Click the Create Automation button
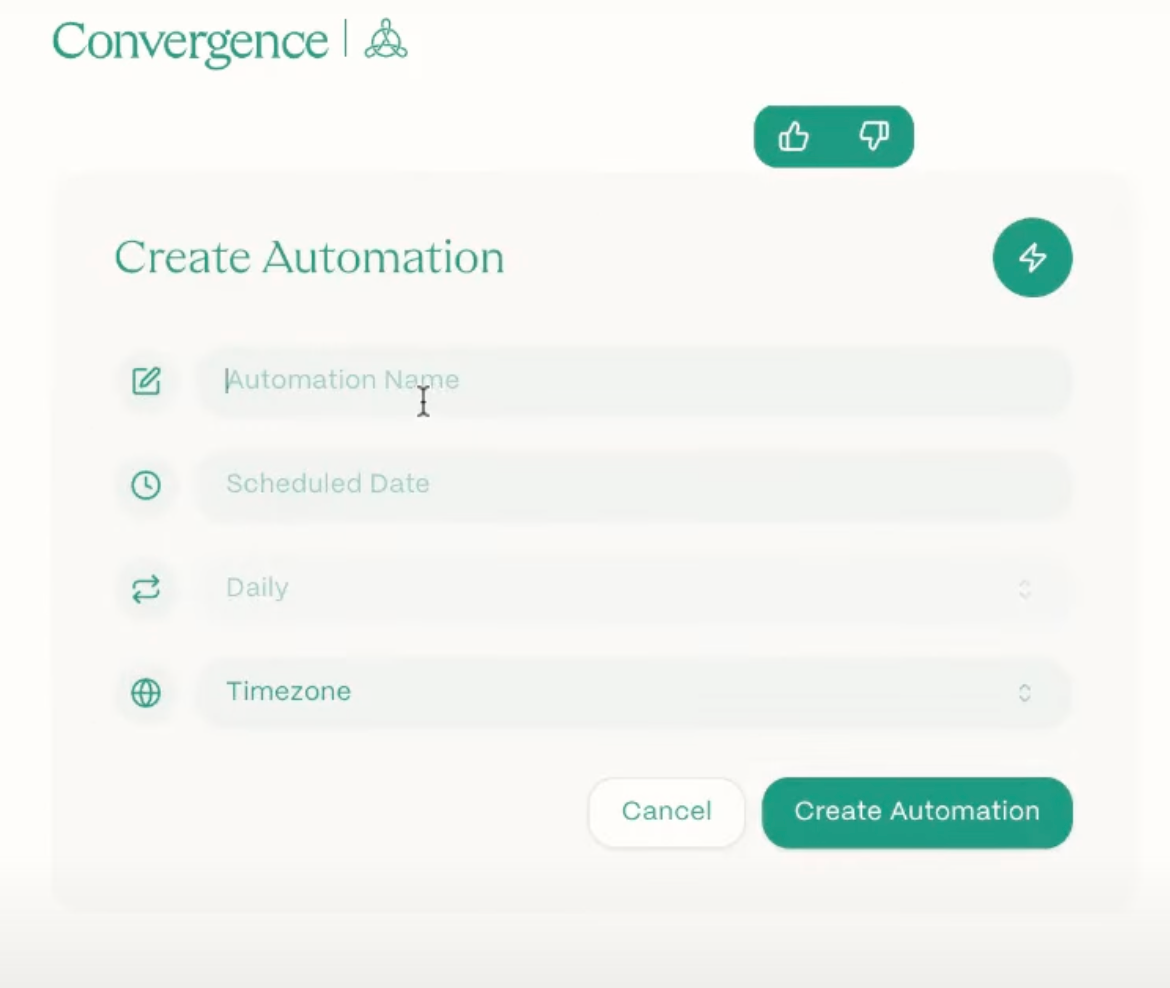Viewport: 1170px width, 988px height. click(x=917, y=812)
